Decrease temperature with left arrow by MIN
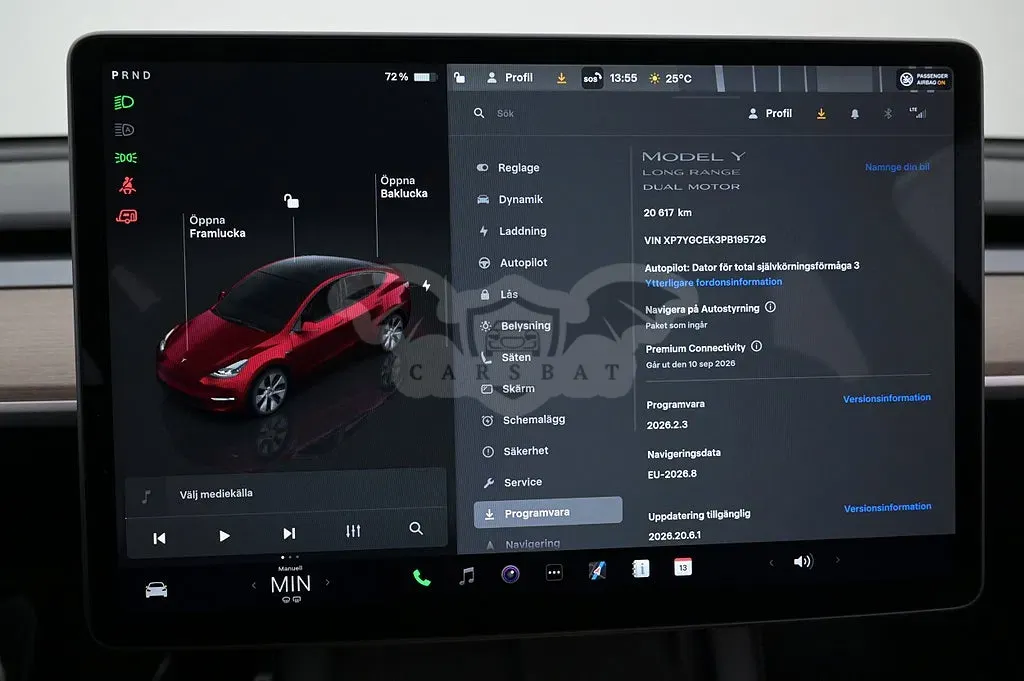The width and height of the screenshot is (1024, 681). click(x=254, y=585)
